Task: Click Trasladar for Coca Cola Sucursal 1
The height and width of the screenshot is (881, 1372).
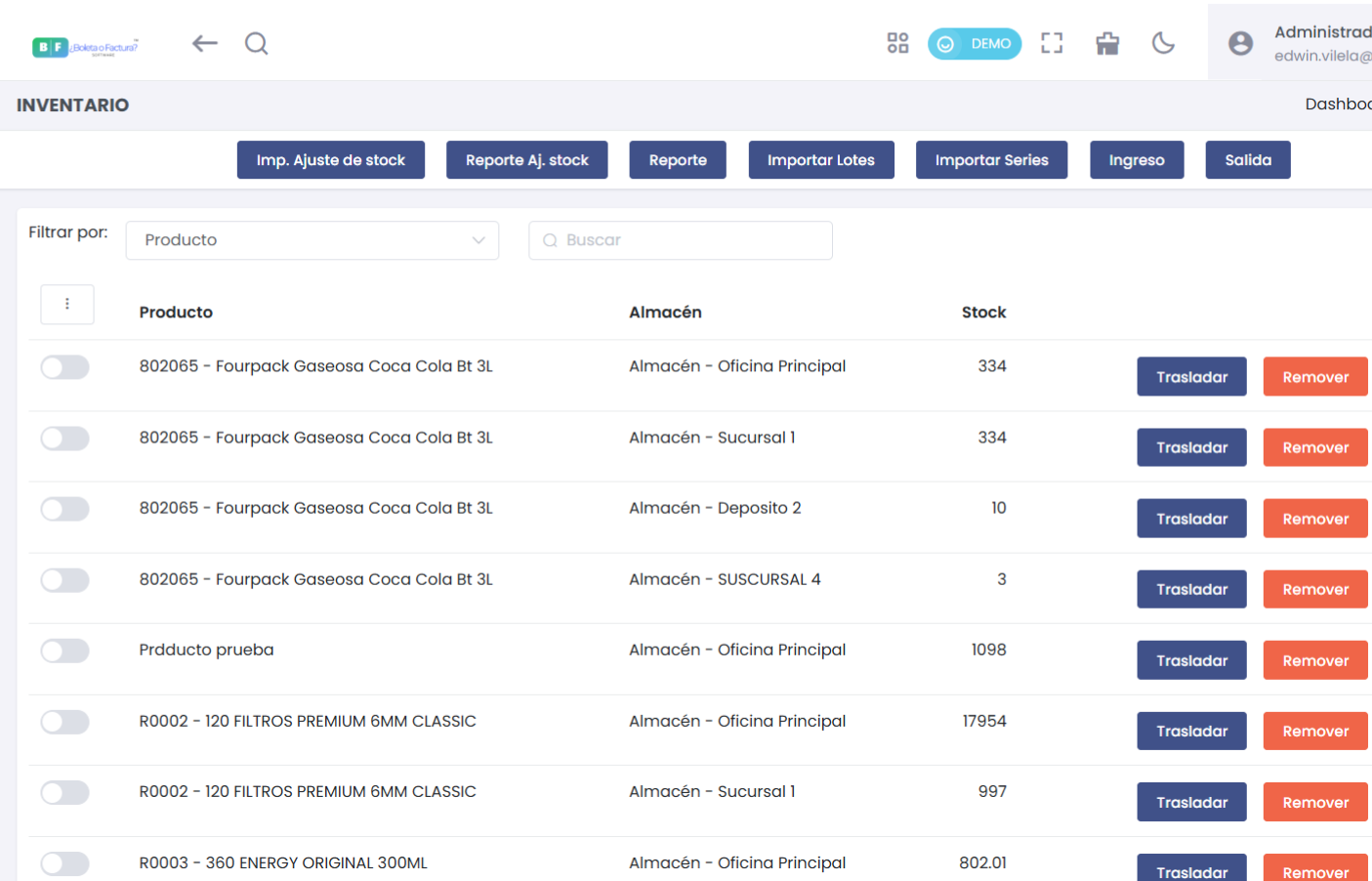Action: point(1191,447)
